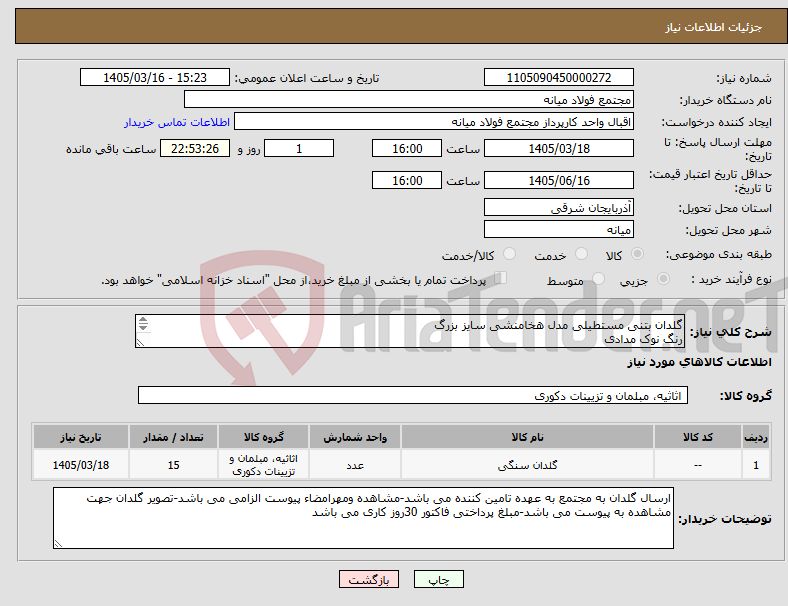Click the بازگشت back button

(x=369, y=579)
